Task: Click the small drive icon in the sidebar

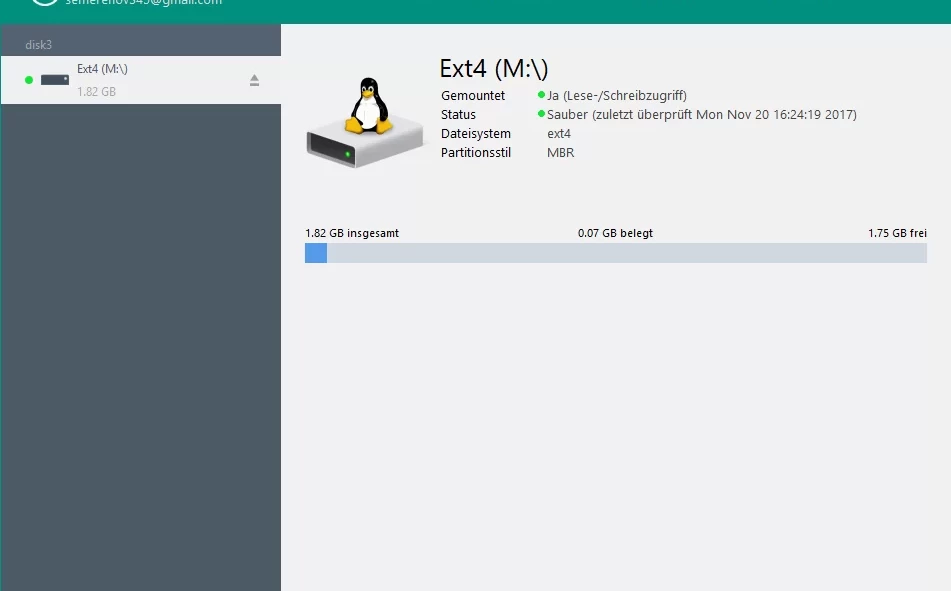Action: (55, 80)
